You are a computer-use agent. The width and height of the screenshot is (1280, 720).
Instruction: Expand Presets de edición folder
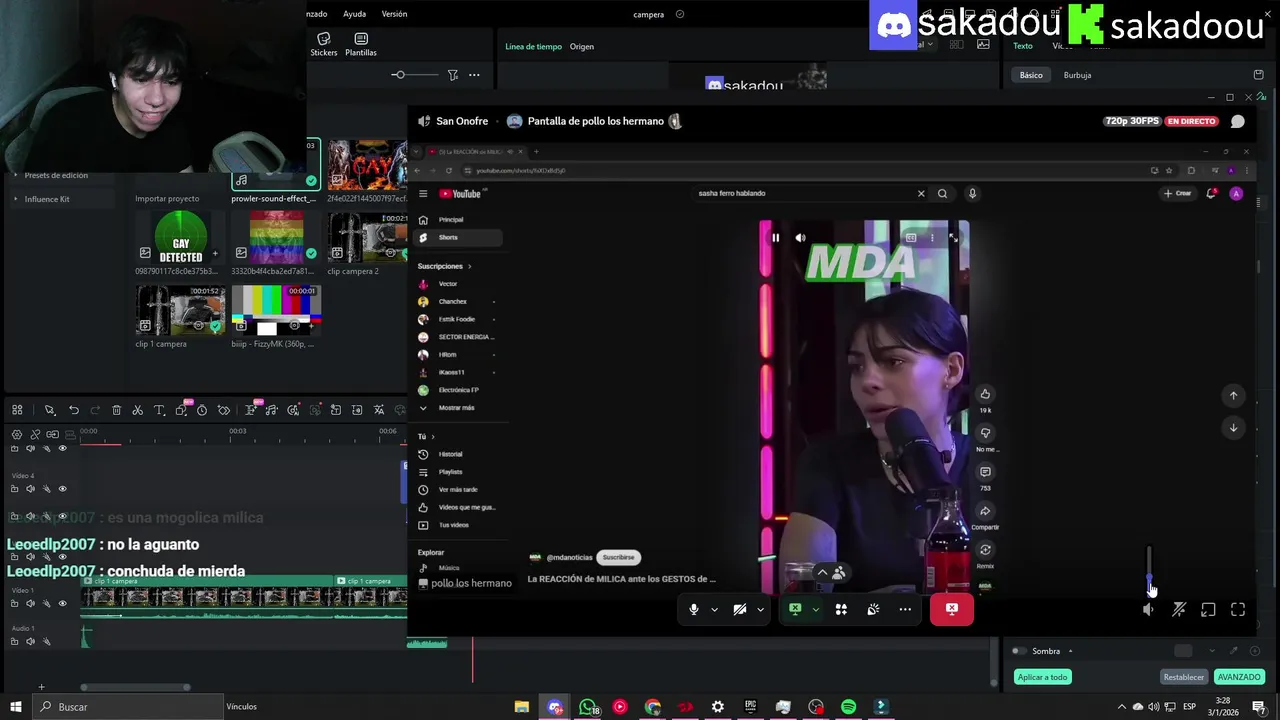[15, 175]
